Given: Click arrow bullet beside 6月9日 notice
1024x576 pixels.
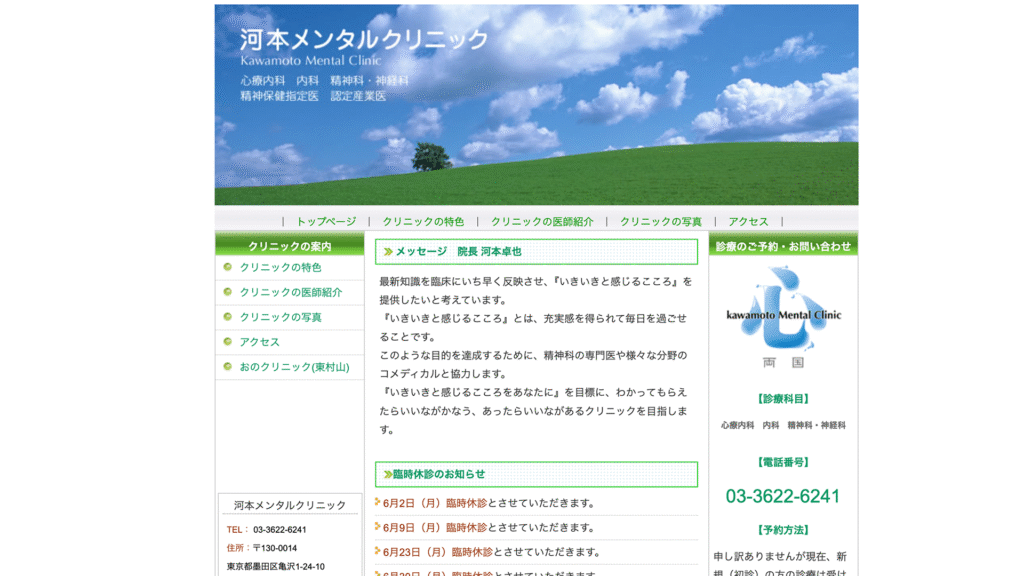Looking at the screenshot, I should click(x=377, y=526).
